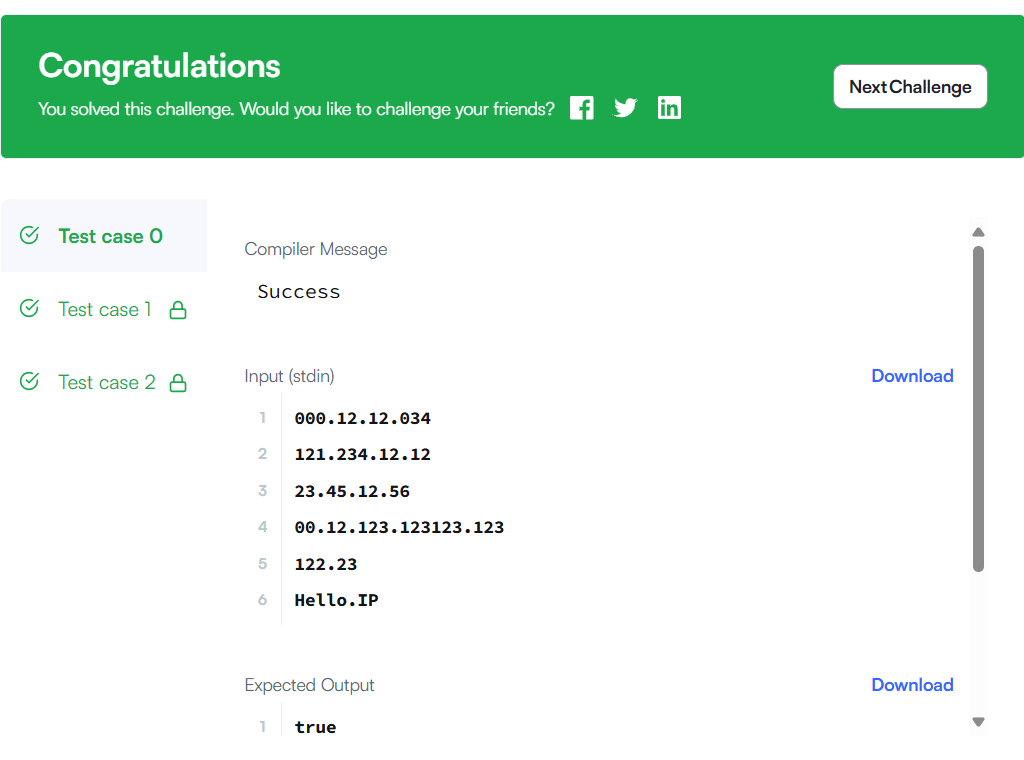Share the challenge via Twitter icon
The image size is (1024, 760).
point(625,108)
